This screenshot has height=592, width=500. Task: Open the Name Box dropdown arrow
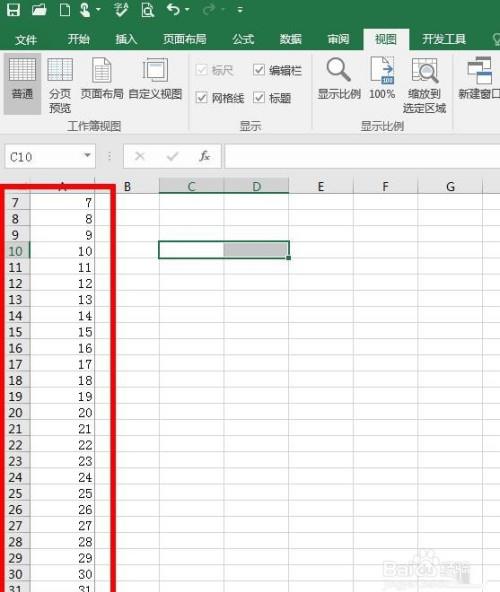pos(87,156)
